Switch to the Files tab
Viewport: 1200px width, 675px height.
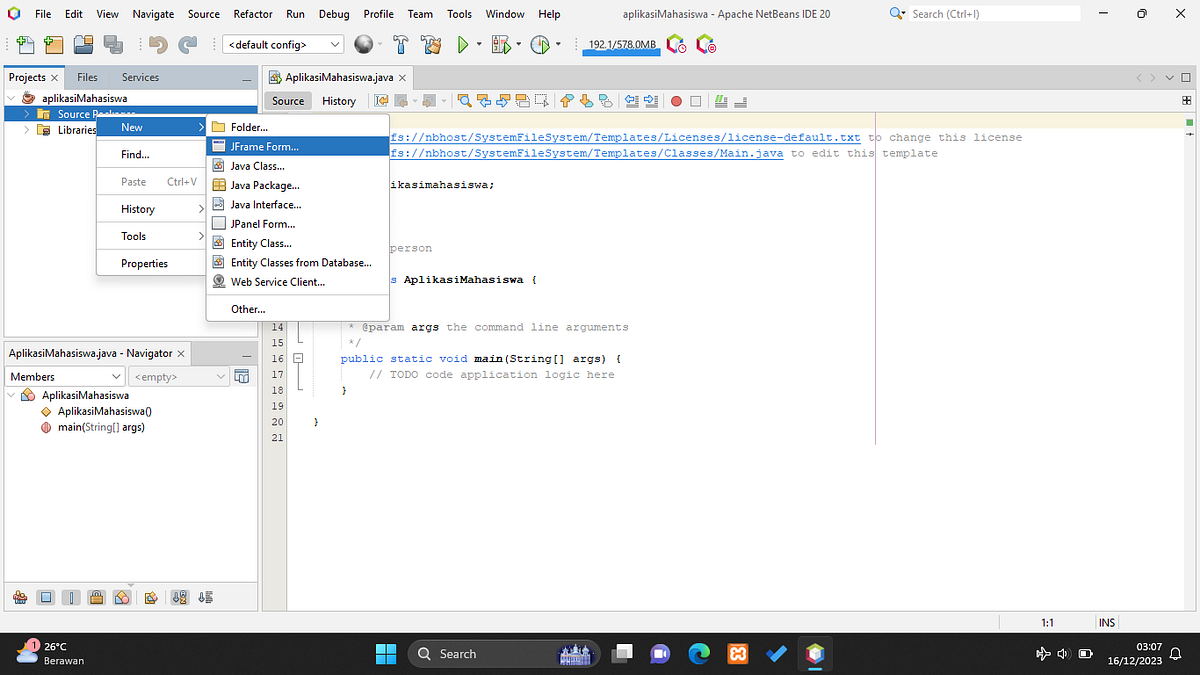88,77
